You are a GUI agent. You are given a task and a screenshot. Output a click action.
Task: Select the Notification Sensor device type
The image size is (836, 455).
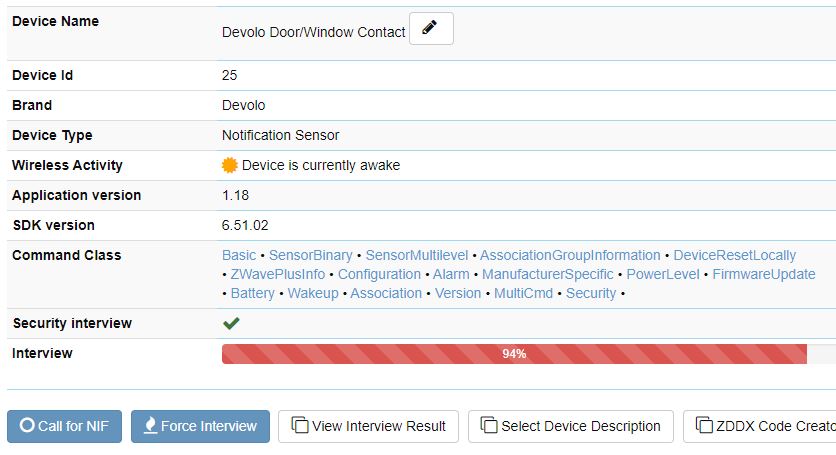pyautogui.click(x=280, y=135)
